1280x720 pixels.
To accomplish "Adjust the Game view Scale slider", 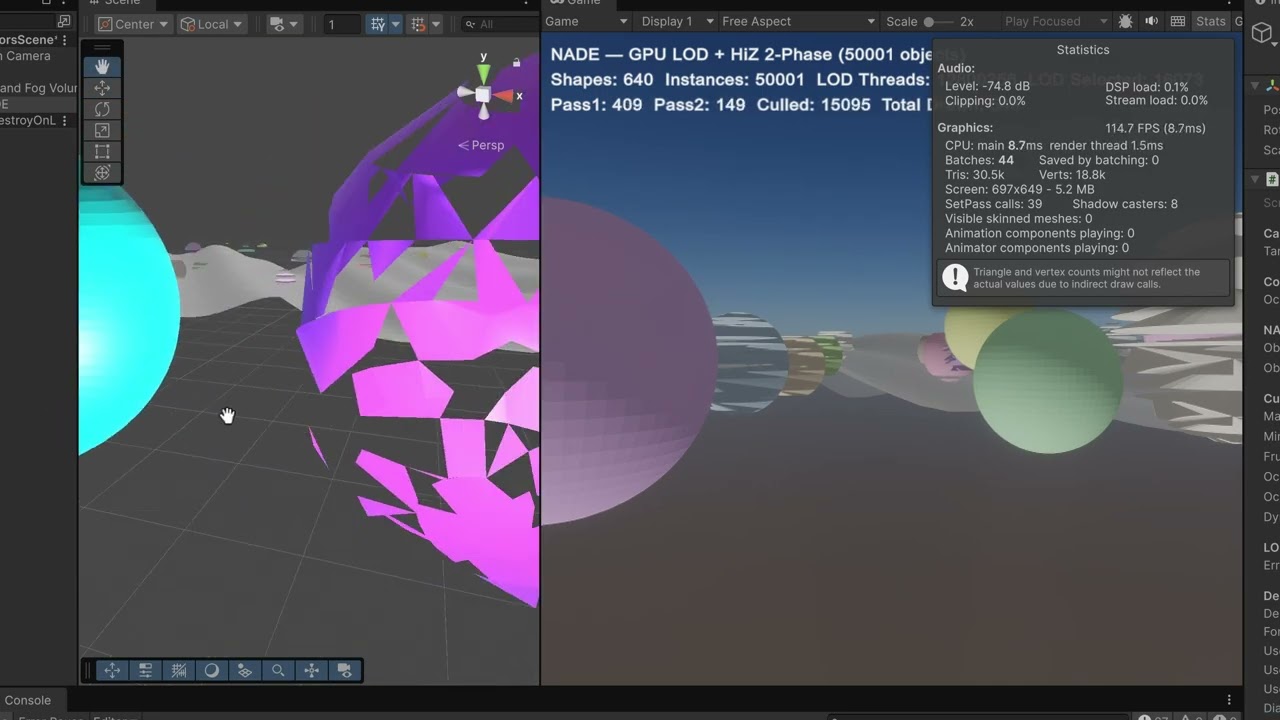I will (940, 21).
